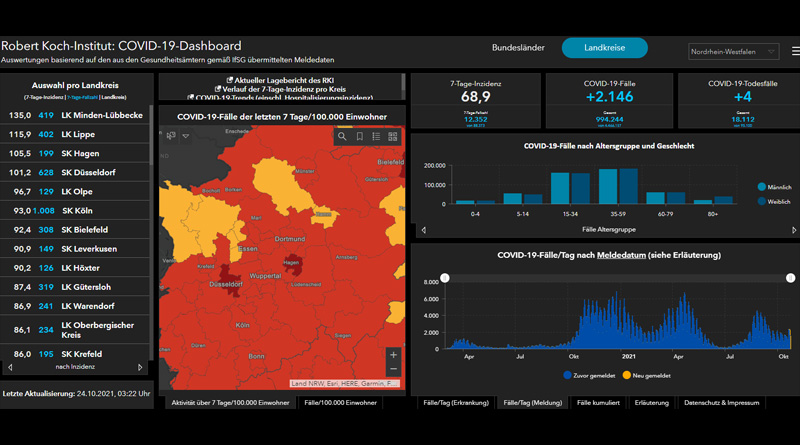Expand the map selection tool dropdown arrow
Image resolution: width=800 pixels, height=445 pixels.
click(186, 136)
